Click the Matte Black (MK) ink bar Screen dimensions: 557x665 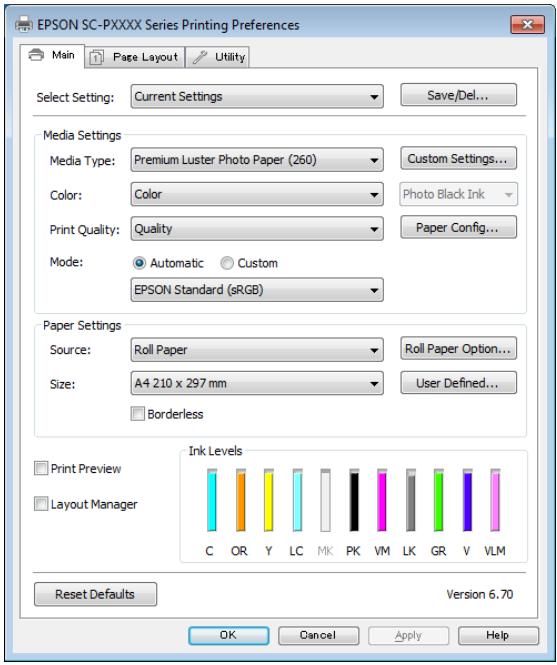point(325,500)
